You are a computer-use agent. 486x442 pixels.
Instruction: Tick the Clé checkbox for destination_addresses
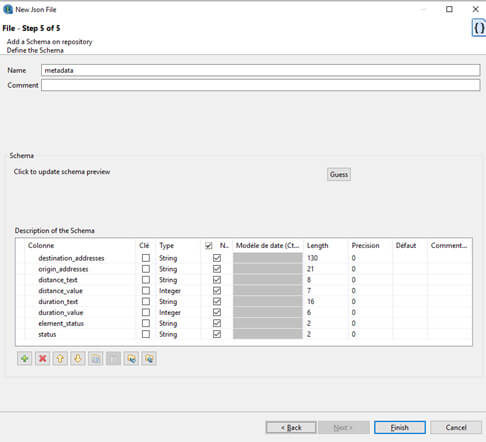(146, 258)
